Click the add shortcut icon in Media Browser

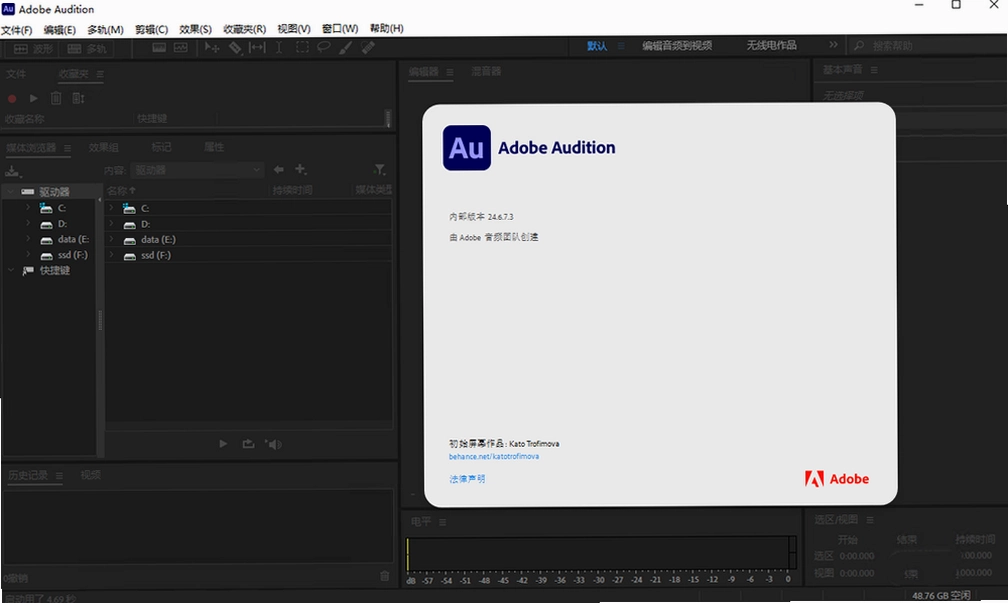(13, 170)
